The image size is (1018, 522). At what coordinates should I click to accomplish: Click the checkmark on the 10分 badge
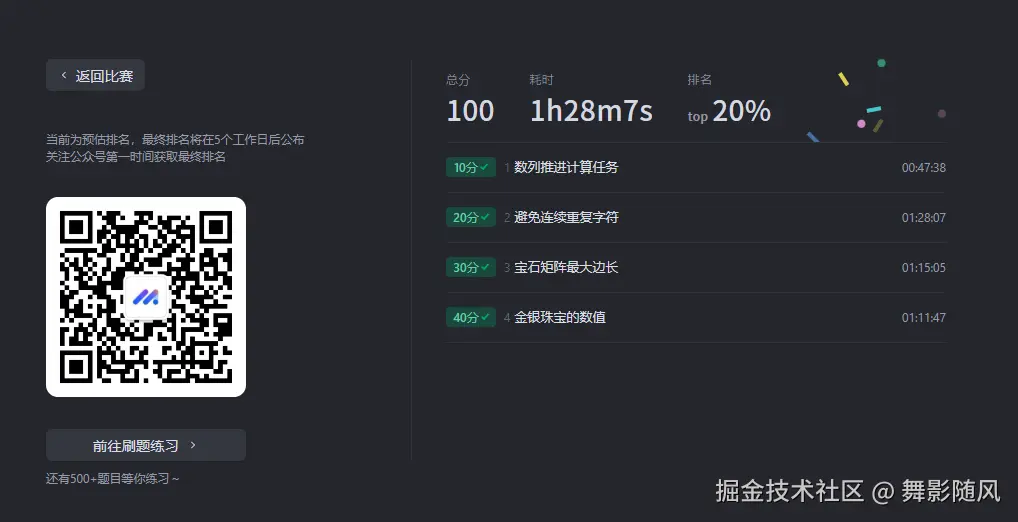(485, 167)
